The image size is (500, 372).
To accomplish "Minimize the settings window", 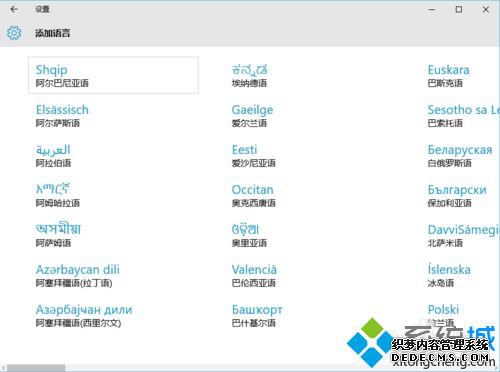I will 432,9.
